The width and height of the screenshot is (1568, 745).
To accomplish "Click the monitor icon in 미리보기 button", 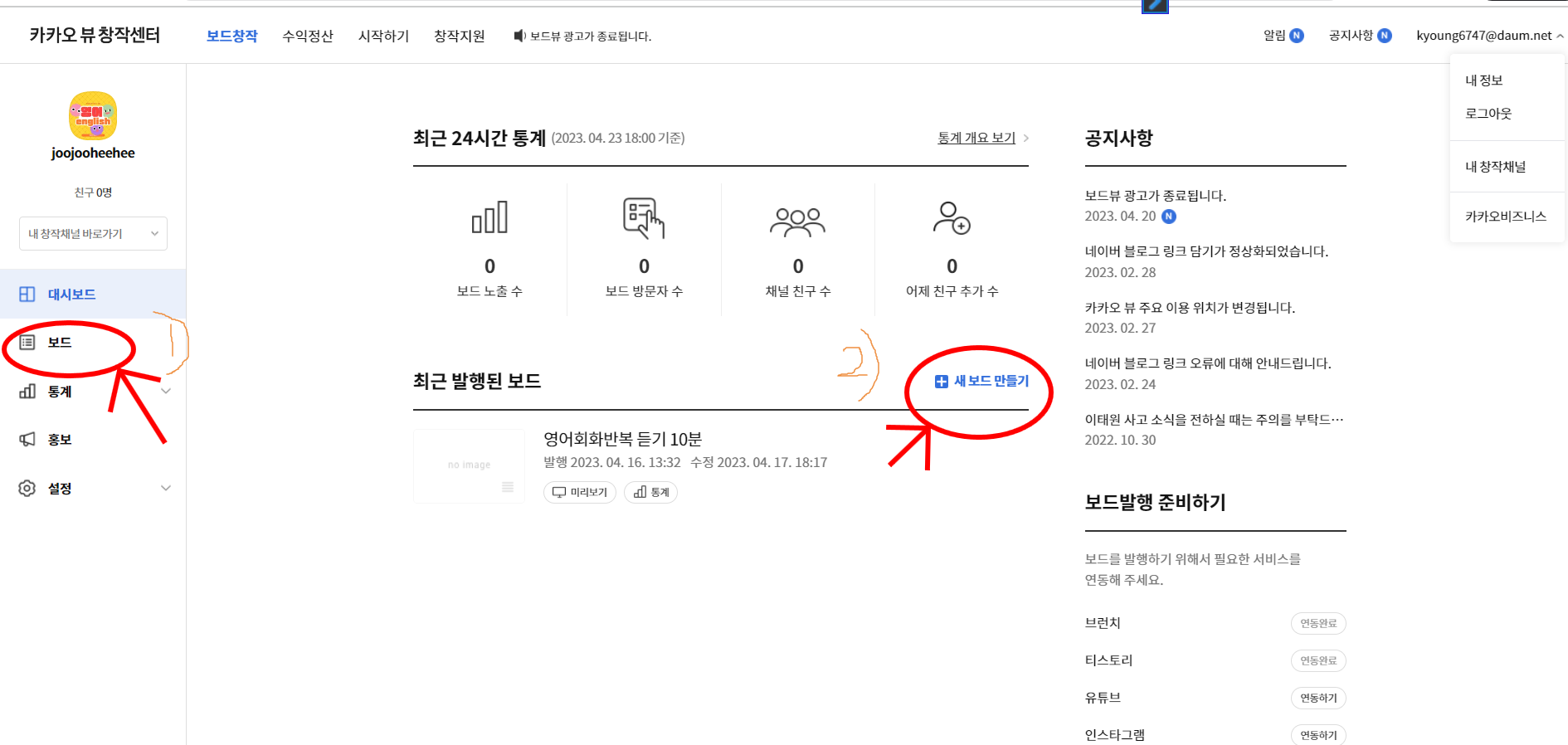I will tap(559, 493).
